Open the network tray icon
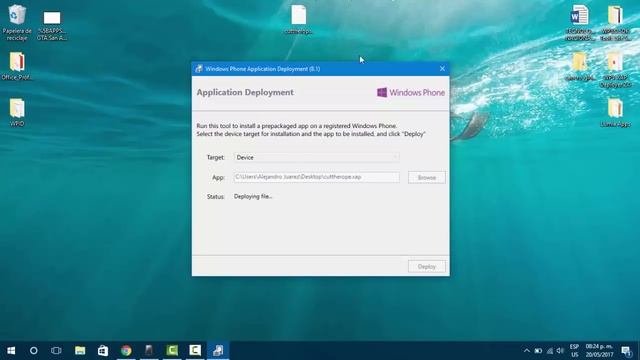 (x=549, y=351)
